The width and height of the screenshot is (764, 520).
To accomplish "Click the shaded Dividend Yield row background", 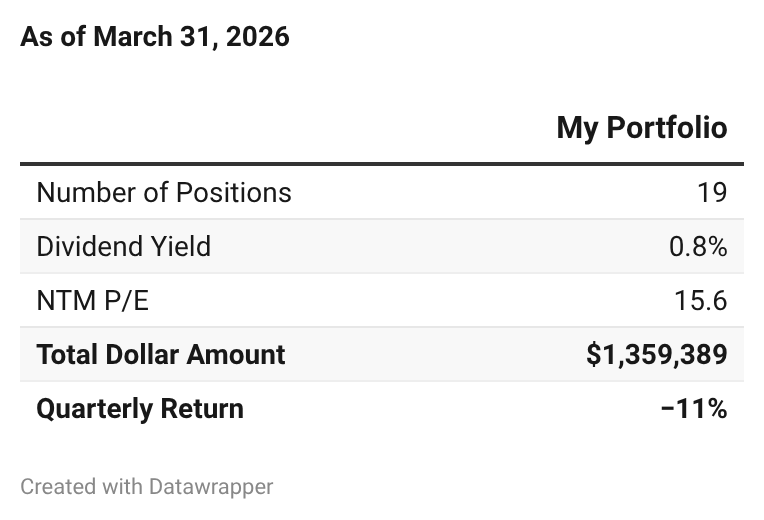I will [382, 246].
